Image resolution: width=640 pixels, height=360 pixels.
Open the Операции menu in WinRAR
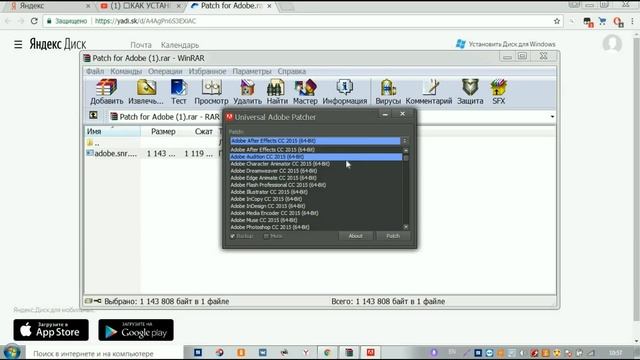[165, 71]
